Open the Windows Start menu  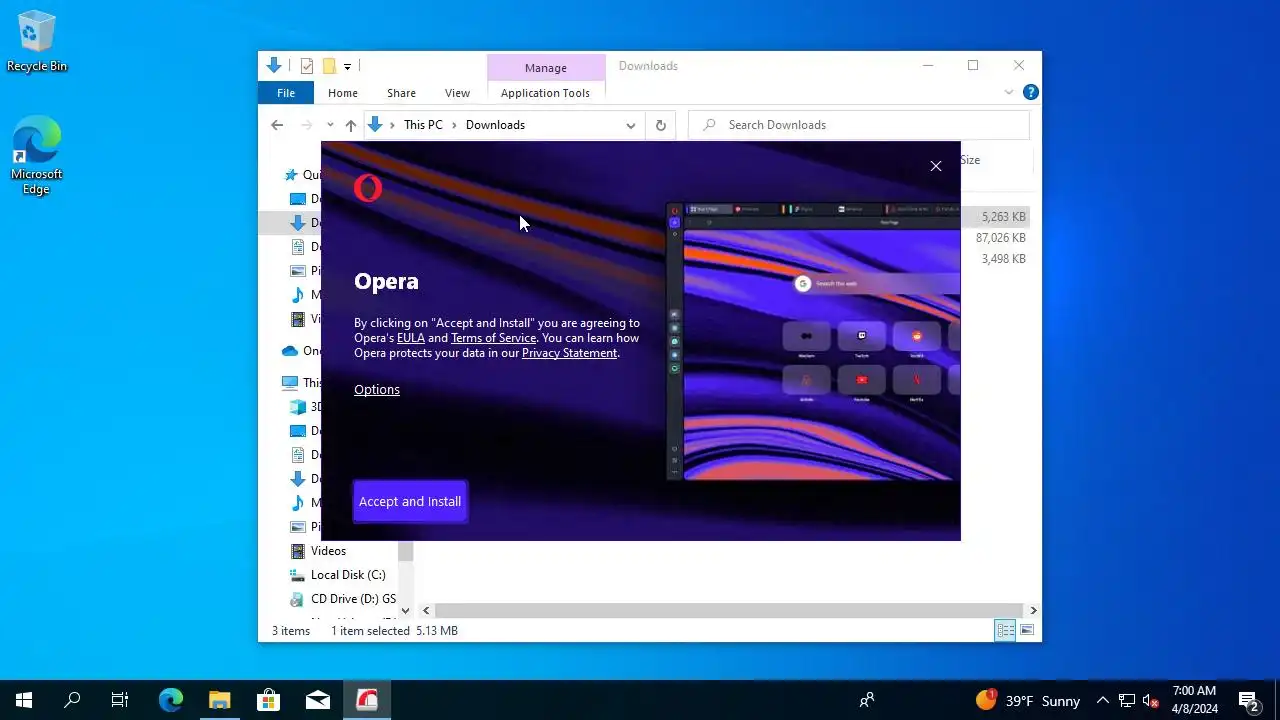tap(24, 700)
